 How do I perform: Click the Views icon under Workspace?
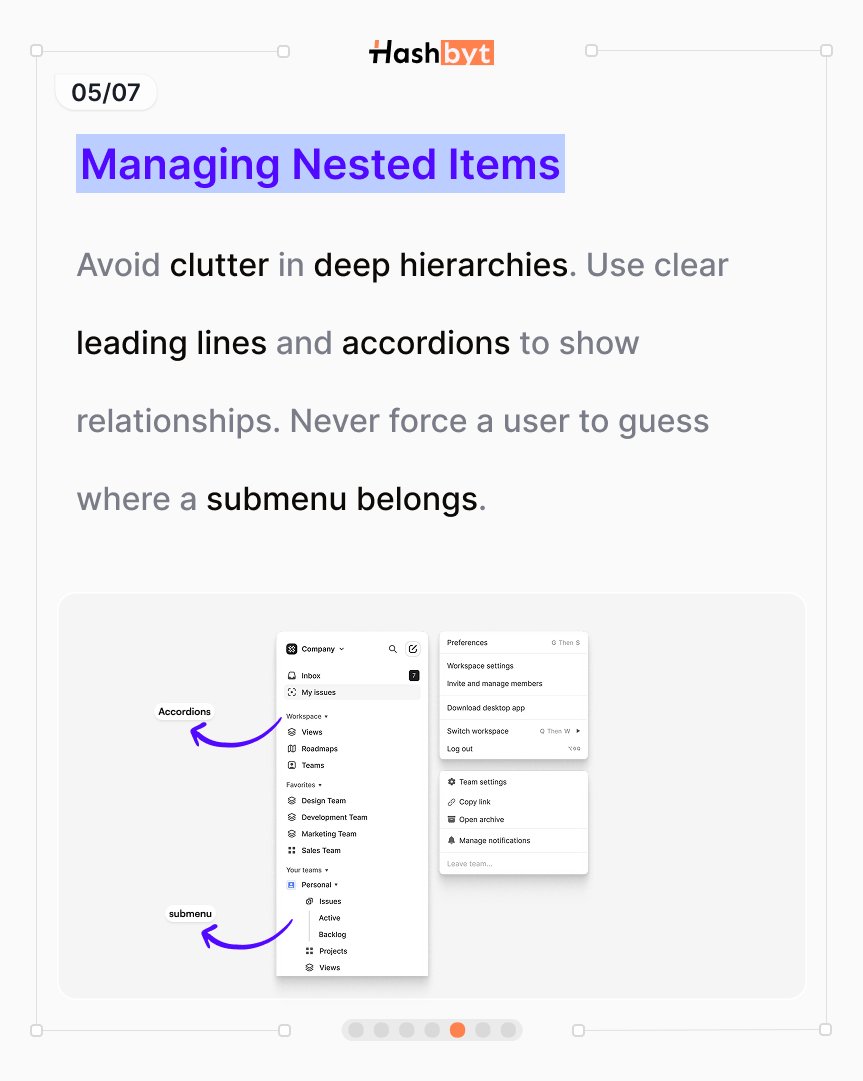click(x=292, y=732)
